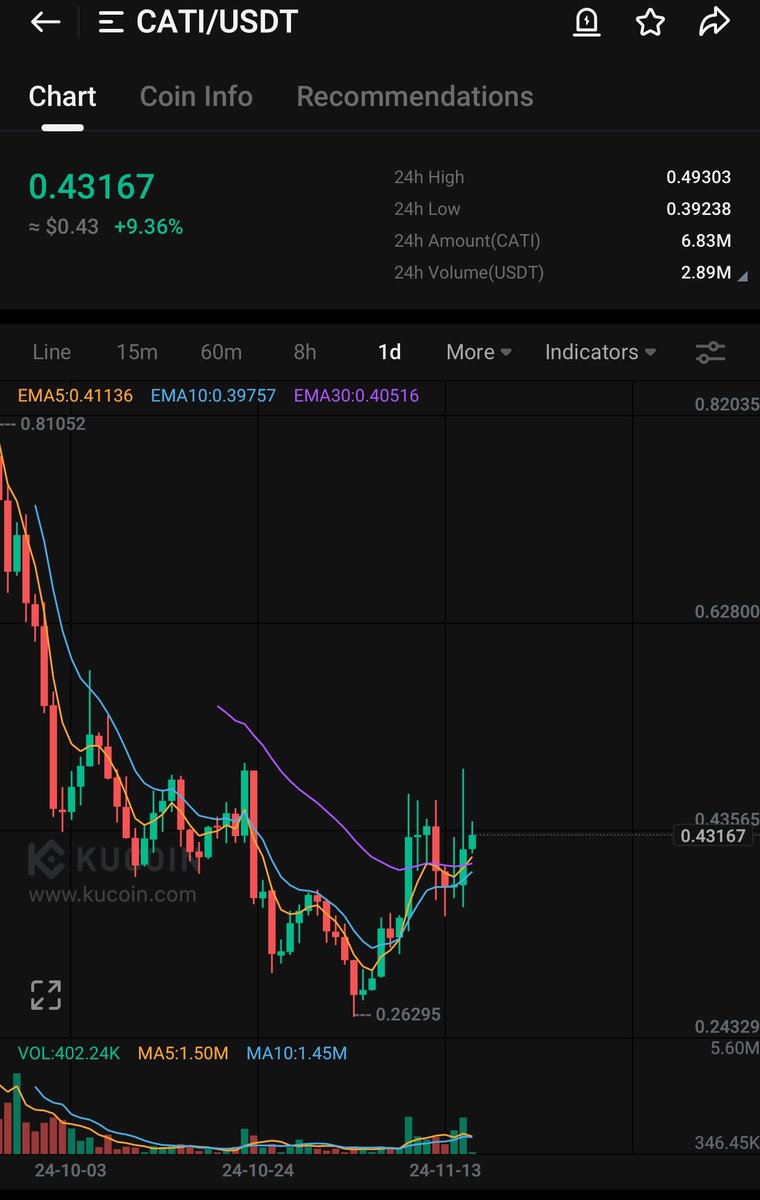Click the 24h High value 0.49303
Image resolution: width=760 pixels, height=1200 pixels.
coord(699,177)
